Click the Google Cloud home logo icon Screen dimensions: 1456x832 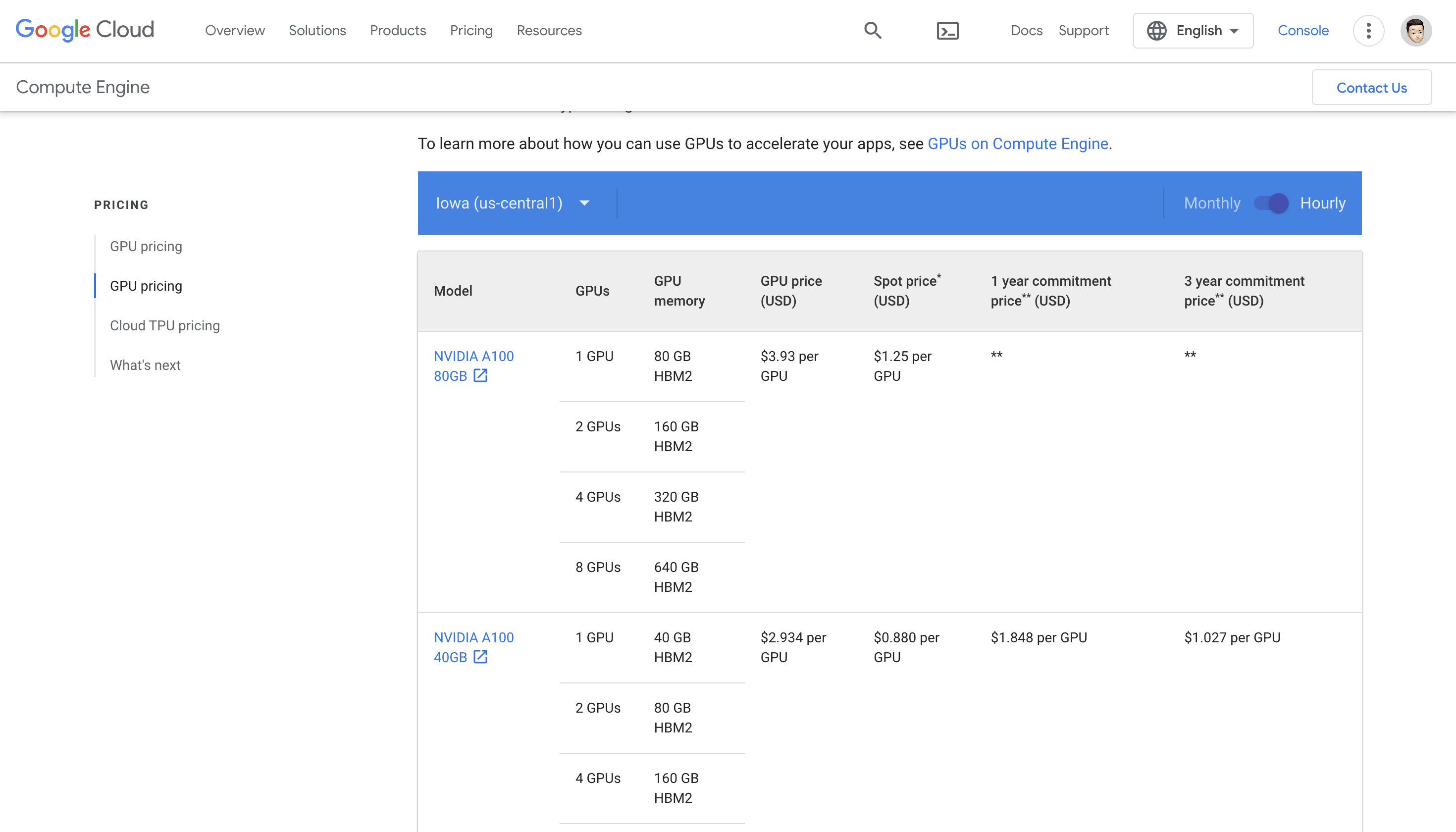(85, 30)
